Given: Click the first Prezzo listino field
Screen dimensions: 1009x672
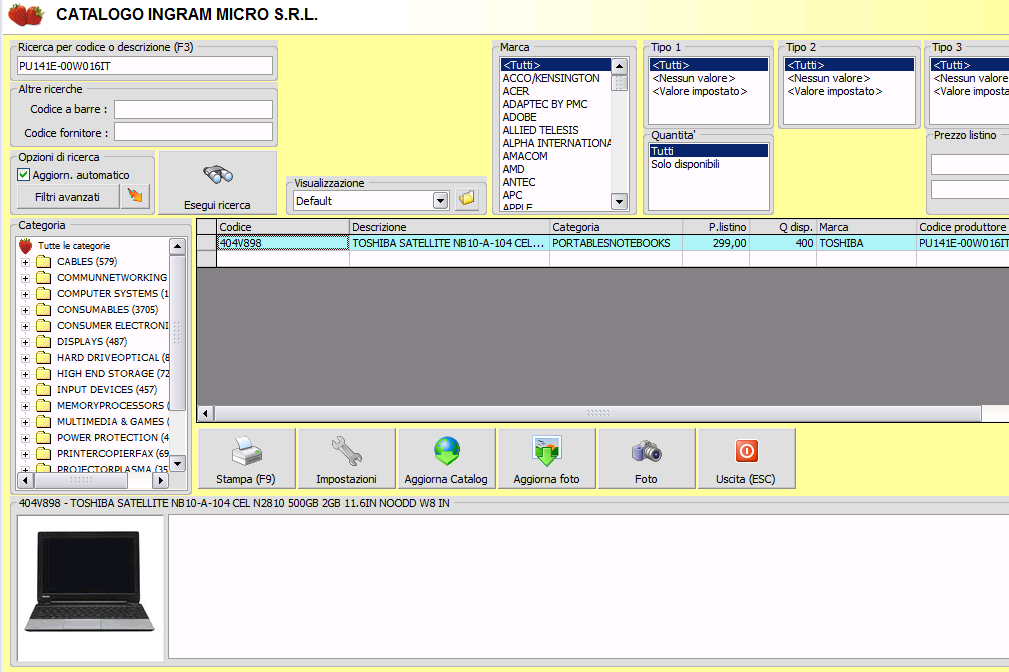Looking at the screenshot, I should click(970, 165).
